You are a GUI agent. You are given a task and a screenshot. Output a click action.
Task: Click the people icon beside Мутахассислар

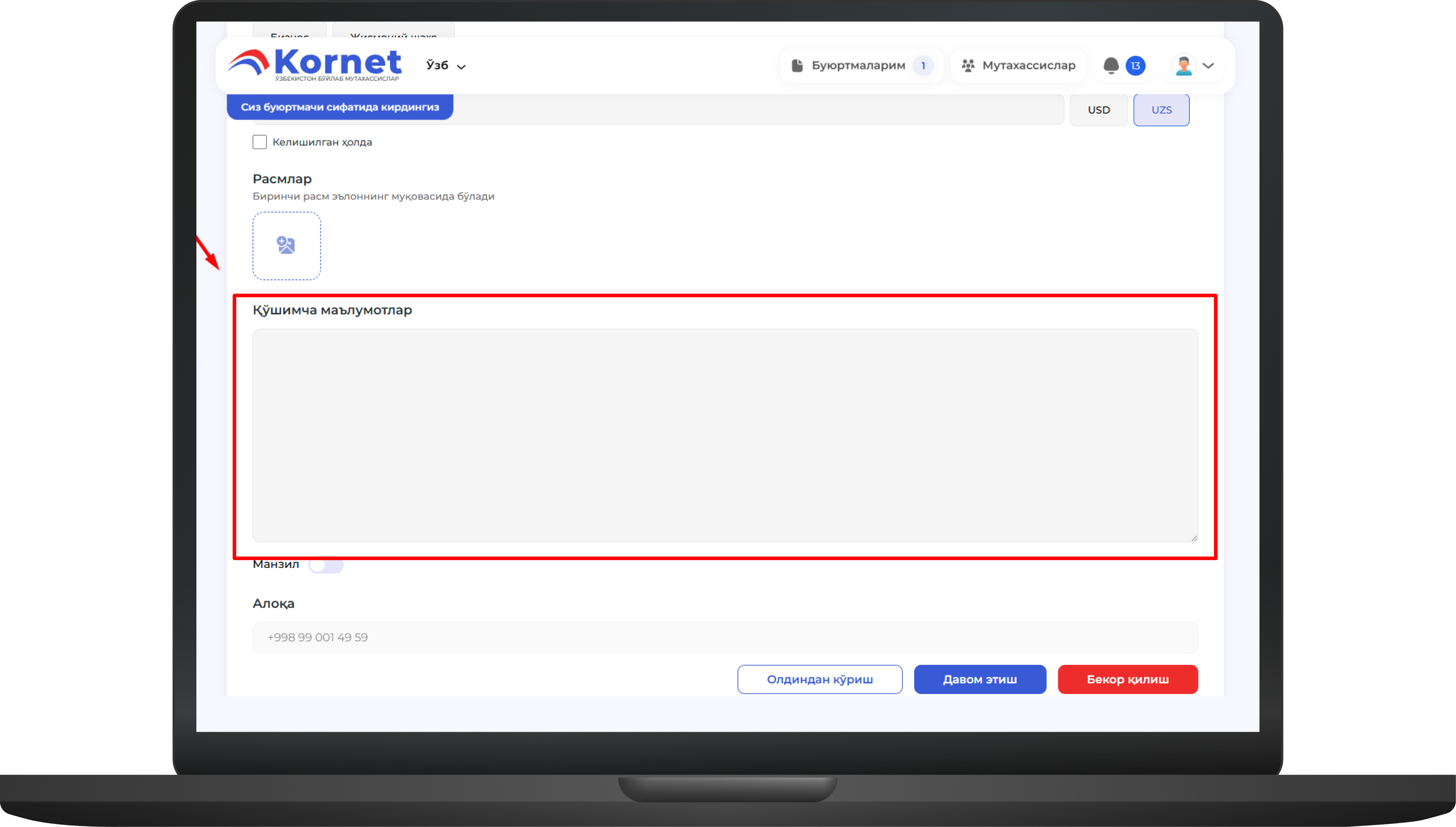click(x=968, y=66)
